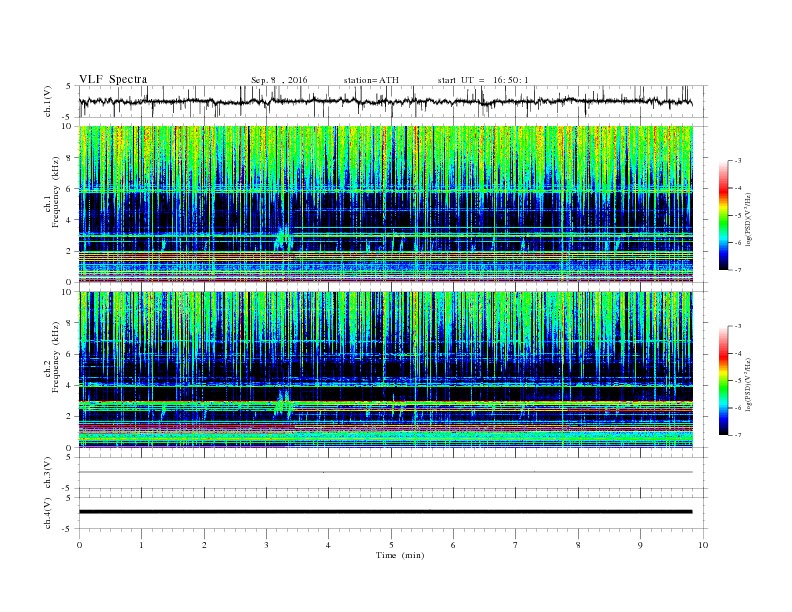
Task: Click the "9" tick on the time axis
Action: pos(640,545)
